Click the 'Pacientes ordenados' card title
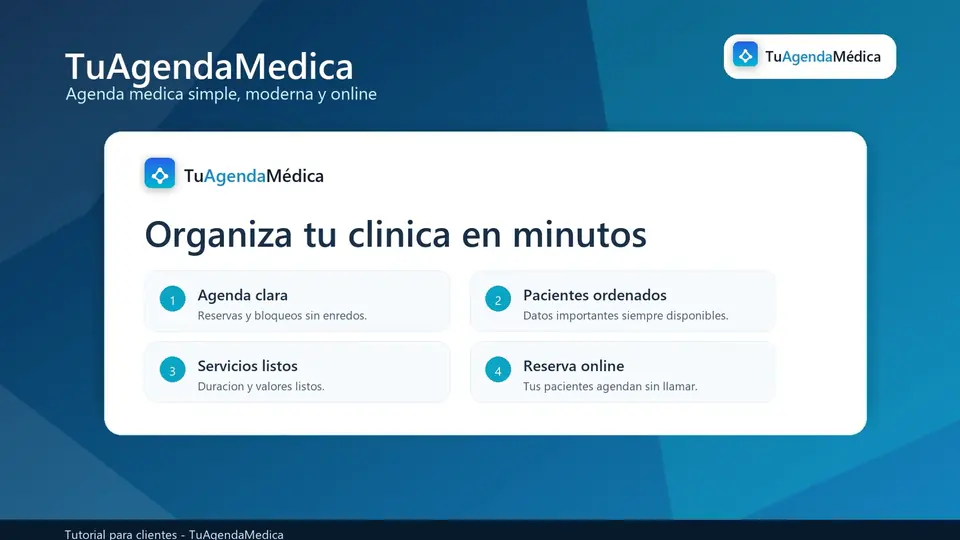The image size is (960, 540). 594,295
